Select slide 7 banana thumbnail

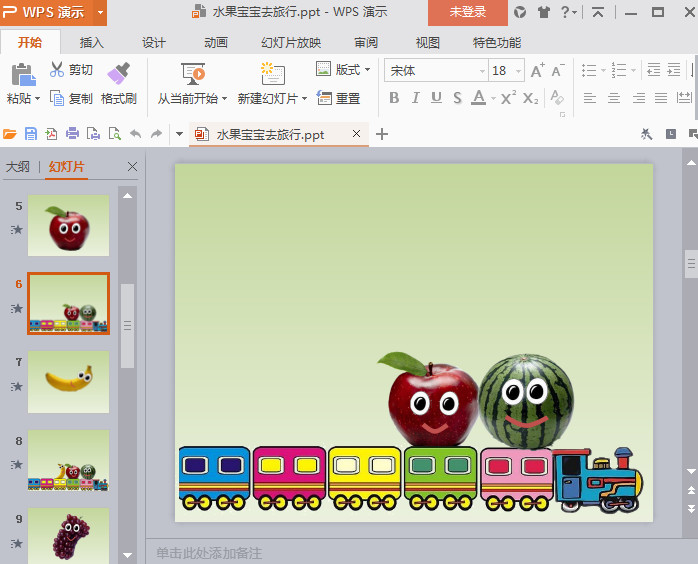pos(68,381)
